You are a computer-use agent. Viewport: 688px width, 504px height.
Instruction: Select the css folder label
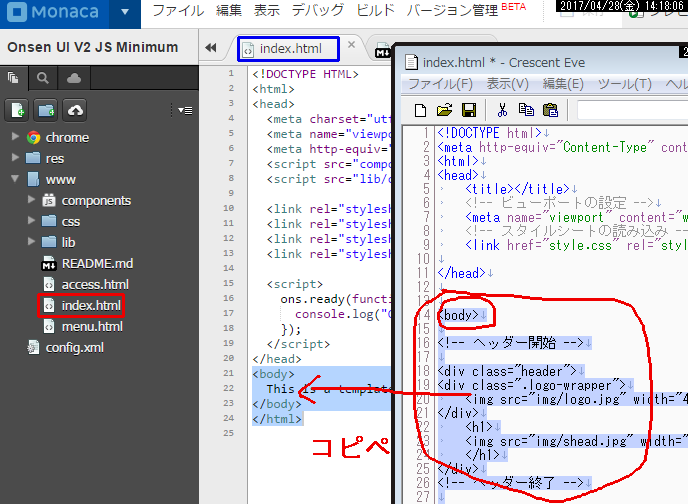click(x=71, y=222)
